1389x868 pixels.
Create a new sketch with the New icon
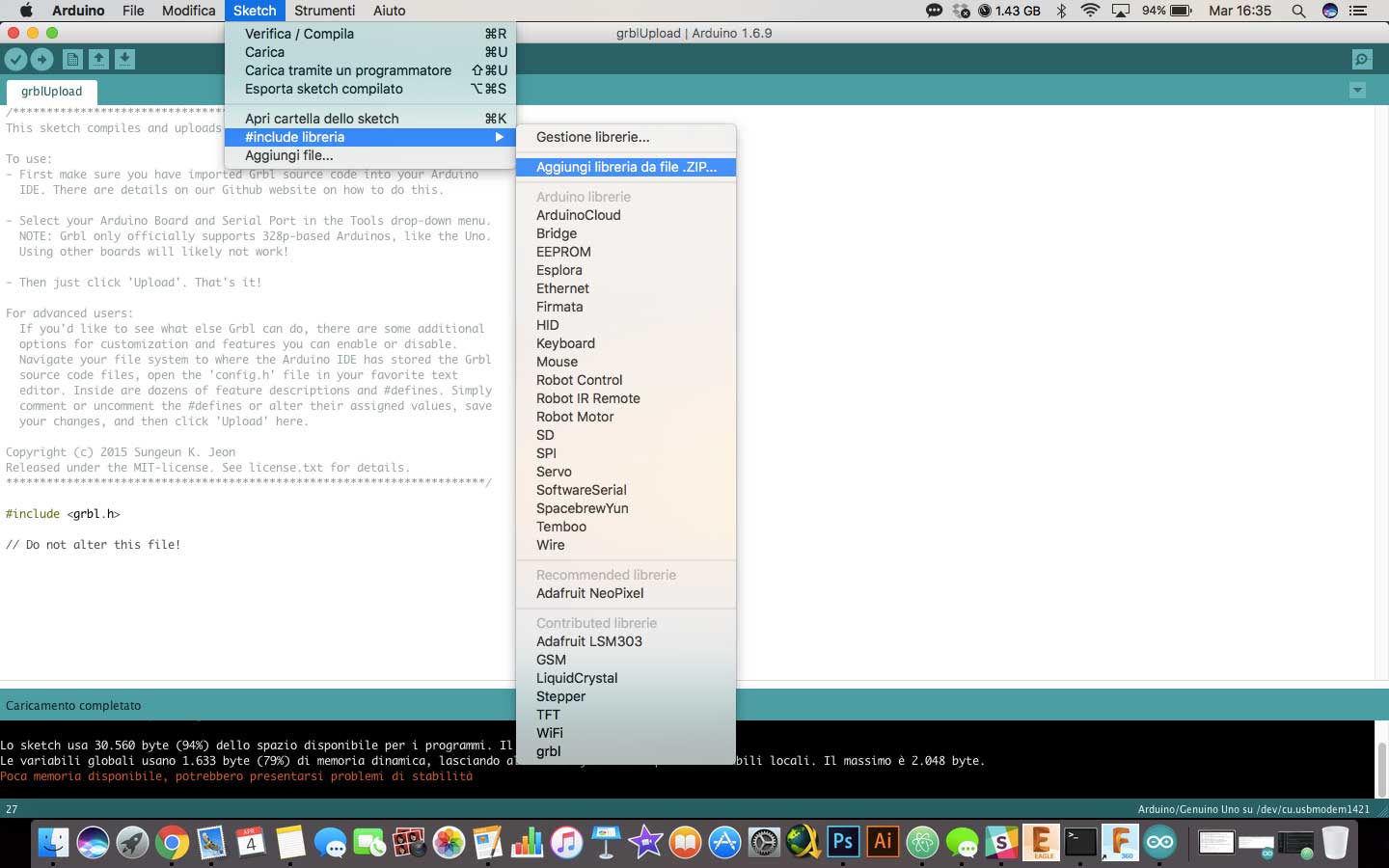[x=72, y=60]
